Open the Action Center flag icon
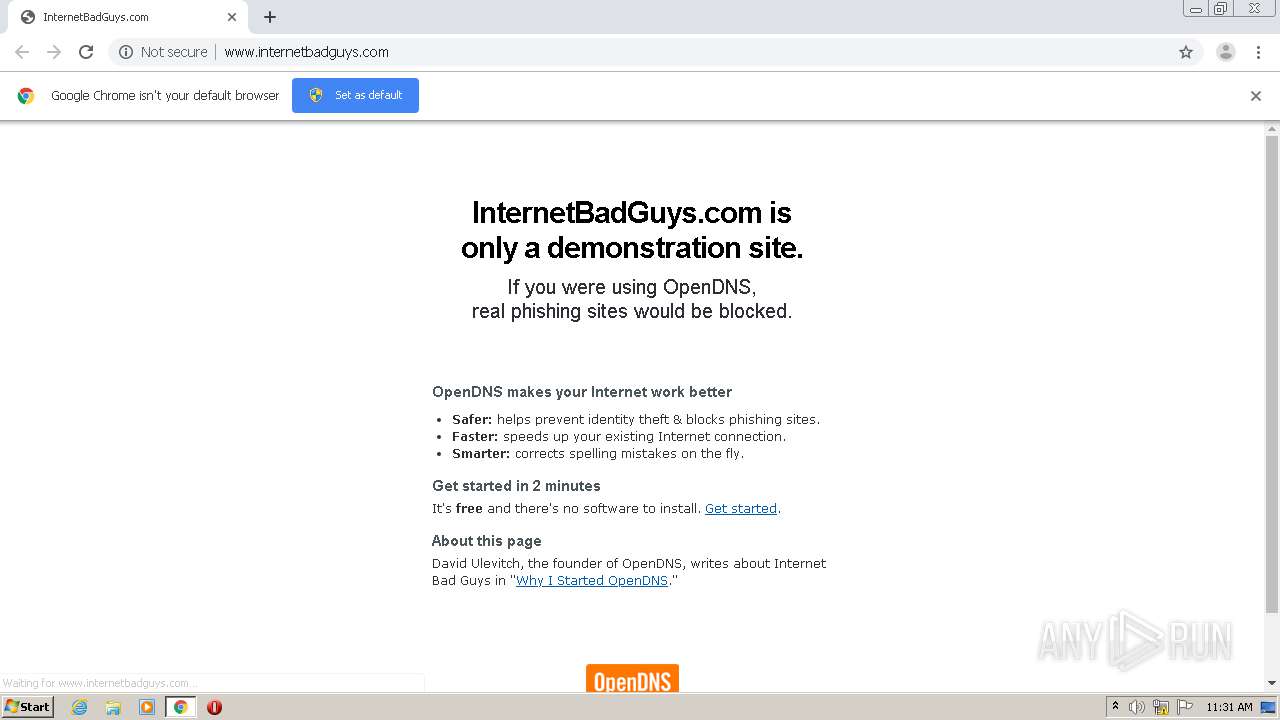This screenshot has height=720, width=1280. click(1185, 707)
